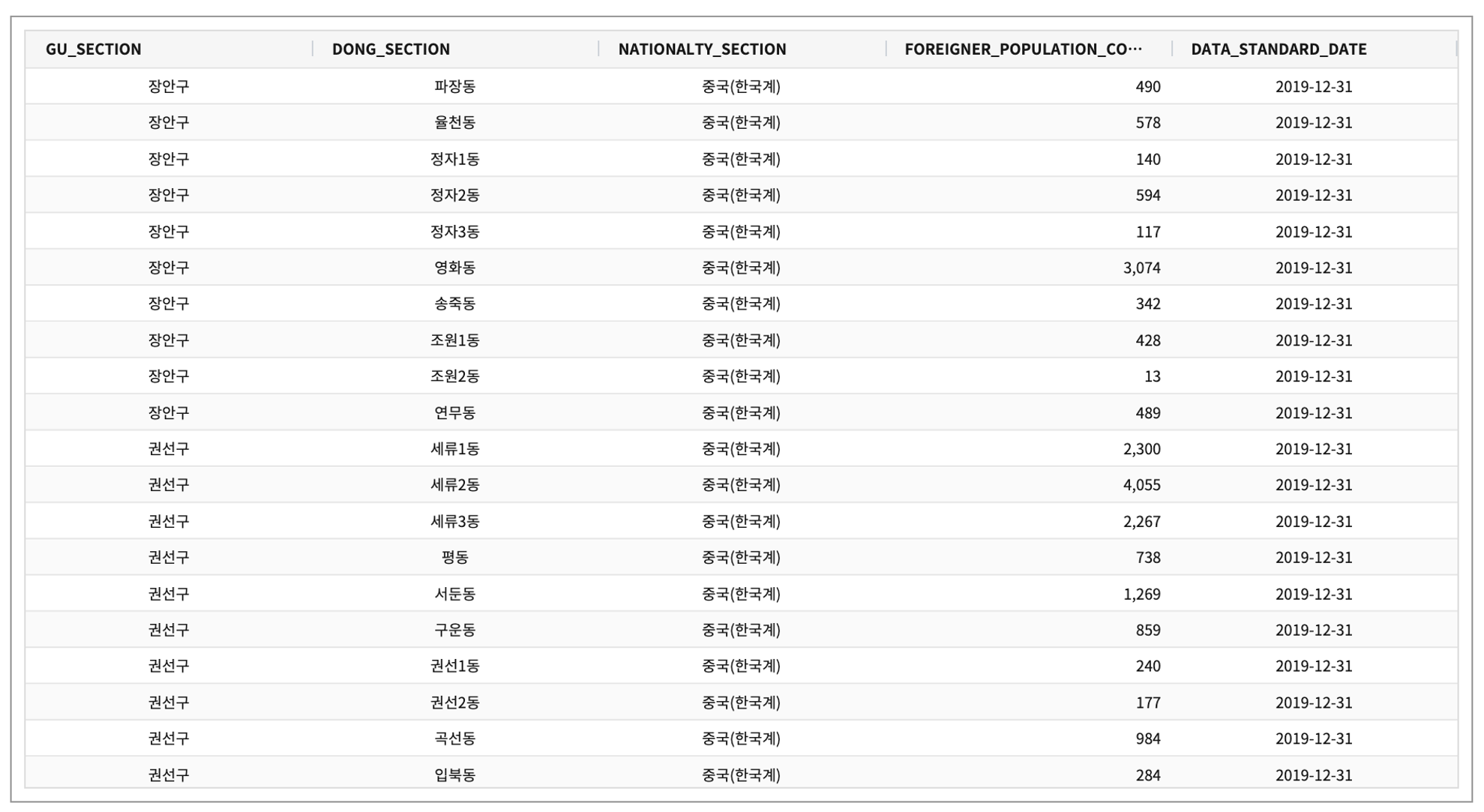Select the 정자2동 cell

(455, 195)
